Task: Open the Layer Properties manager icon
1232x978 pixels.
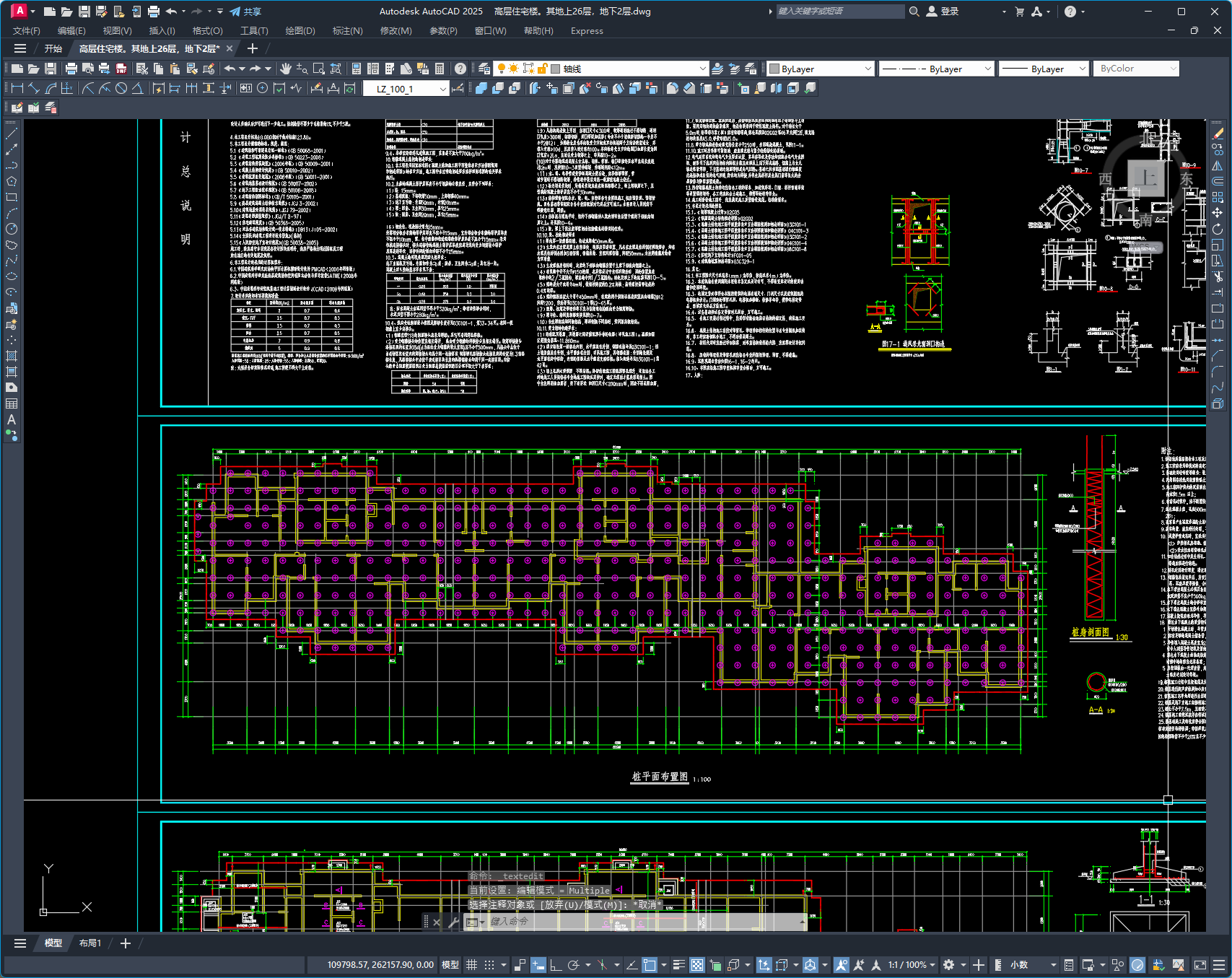Action: click(484, 69)
